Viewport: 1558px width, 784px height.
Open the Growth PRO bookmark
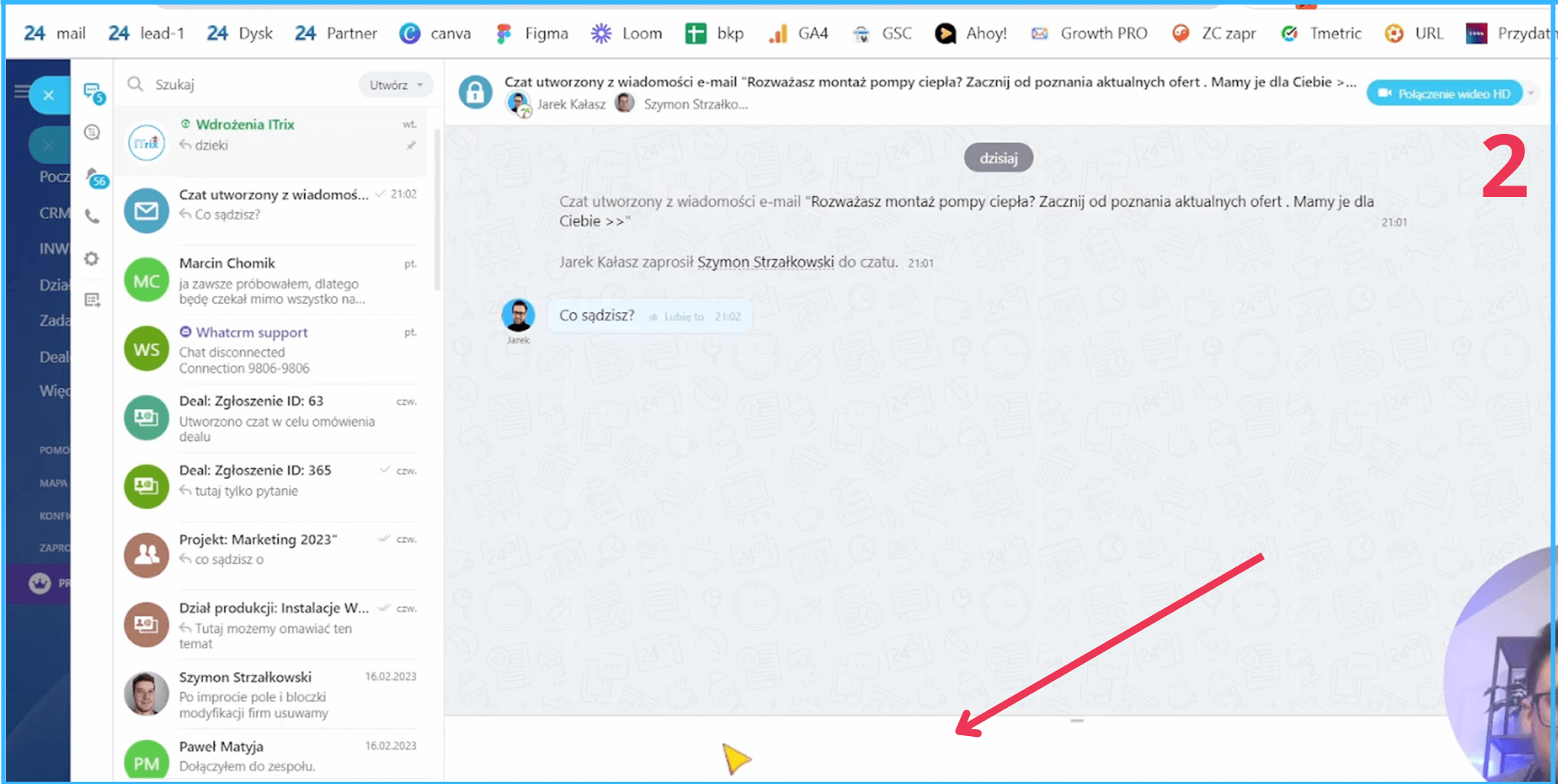(x=1089, y=33)
